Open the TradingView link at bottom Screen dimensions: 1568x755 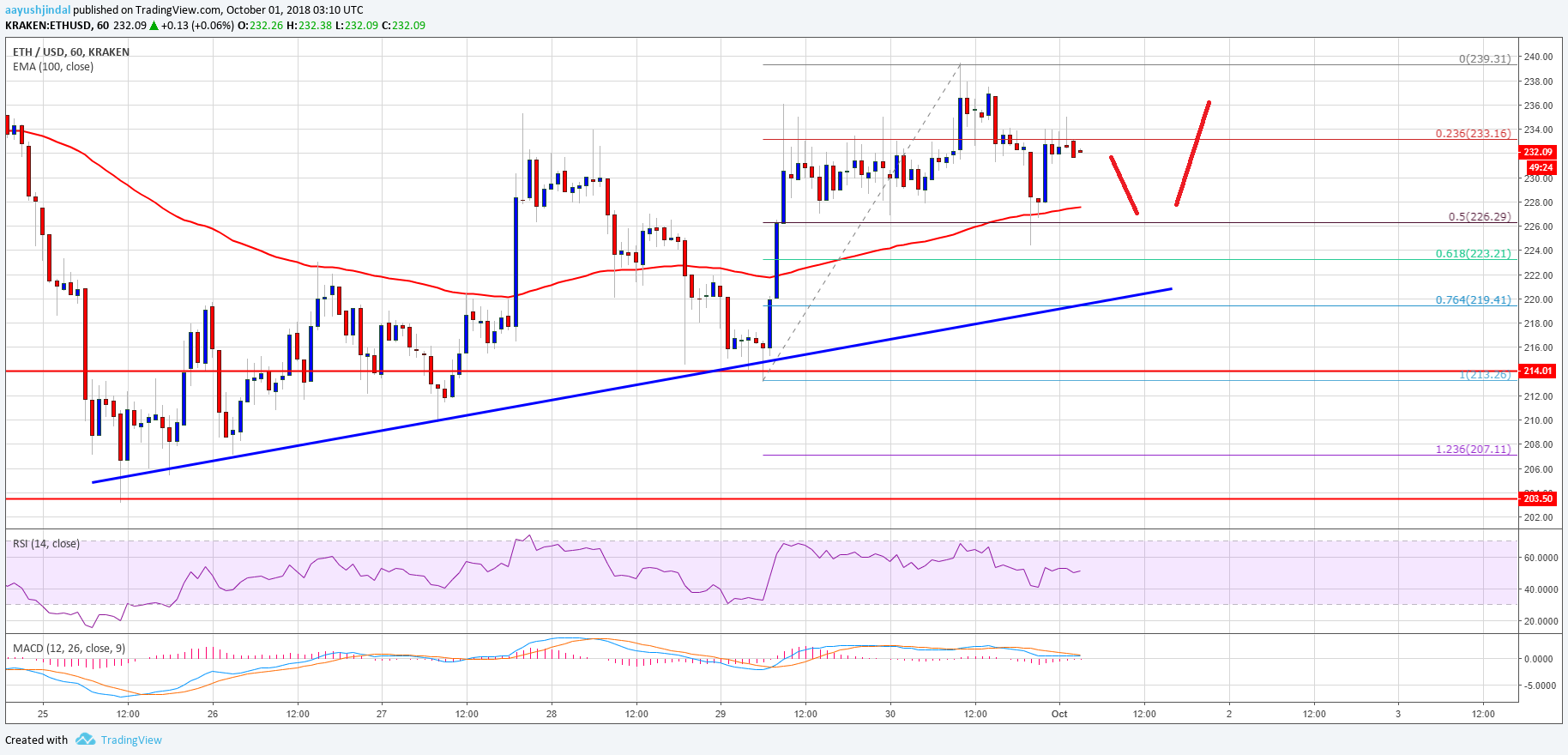click(x=131, y=740)
